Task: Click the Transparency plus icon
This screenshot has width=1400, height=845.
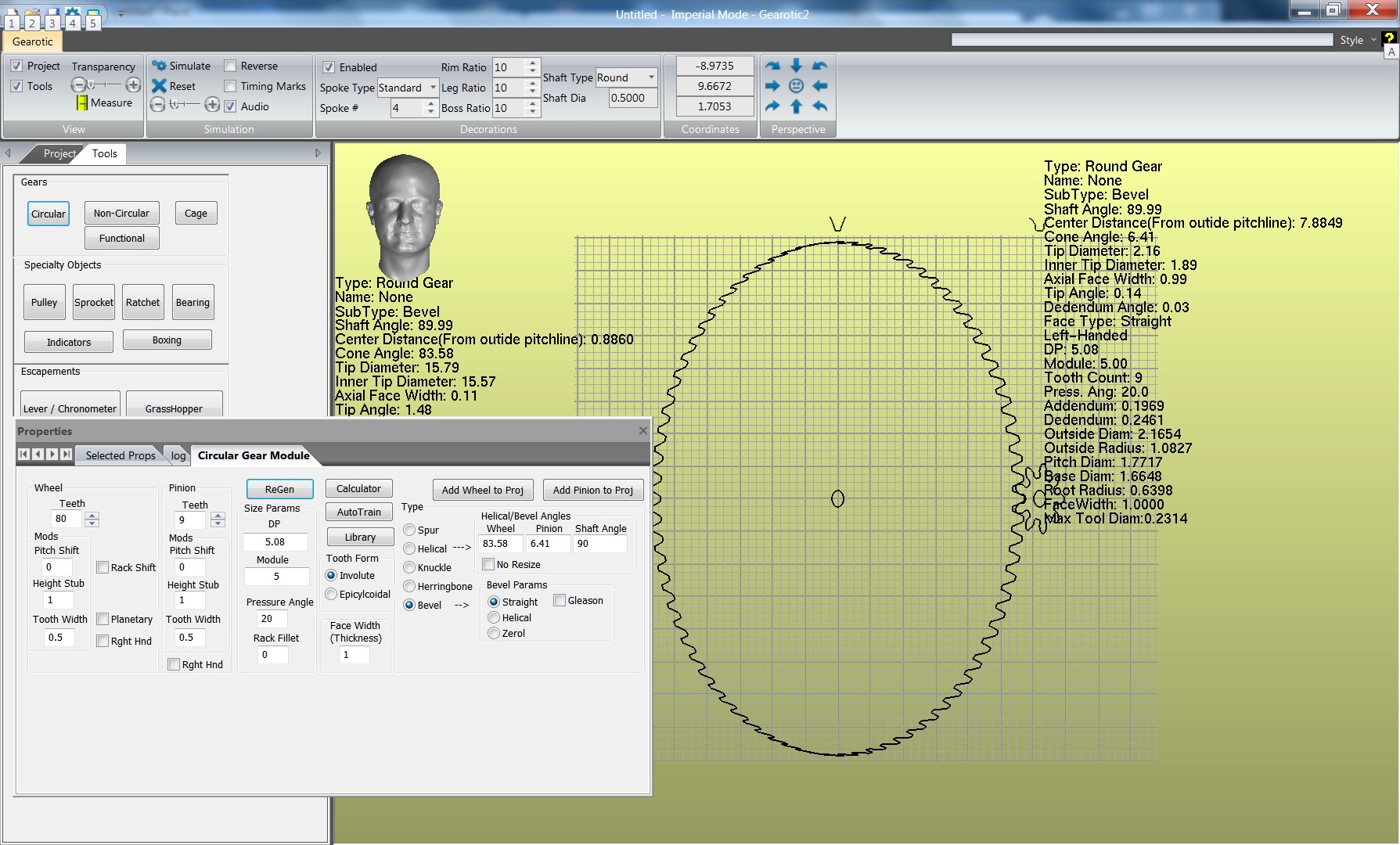Action: pyautogui.click(x=133, y=85)
